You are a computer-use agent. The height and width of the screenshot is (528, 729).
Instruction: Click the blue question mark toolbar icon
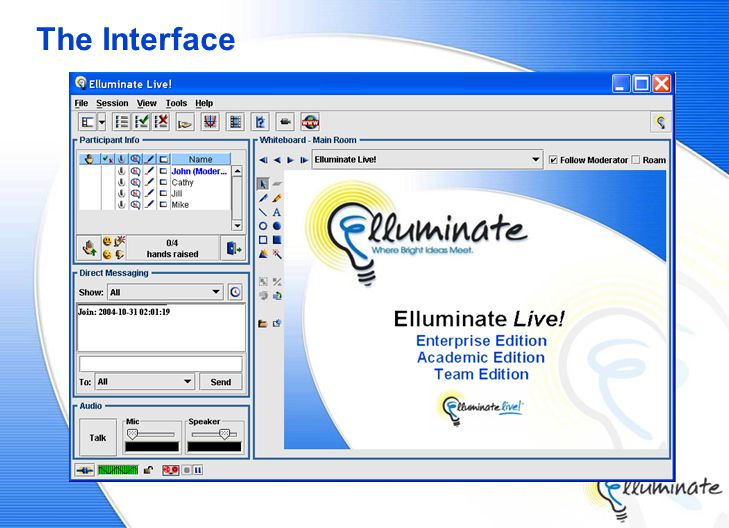pos(260,122)
